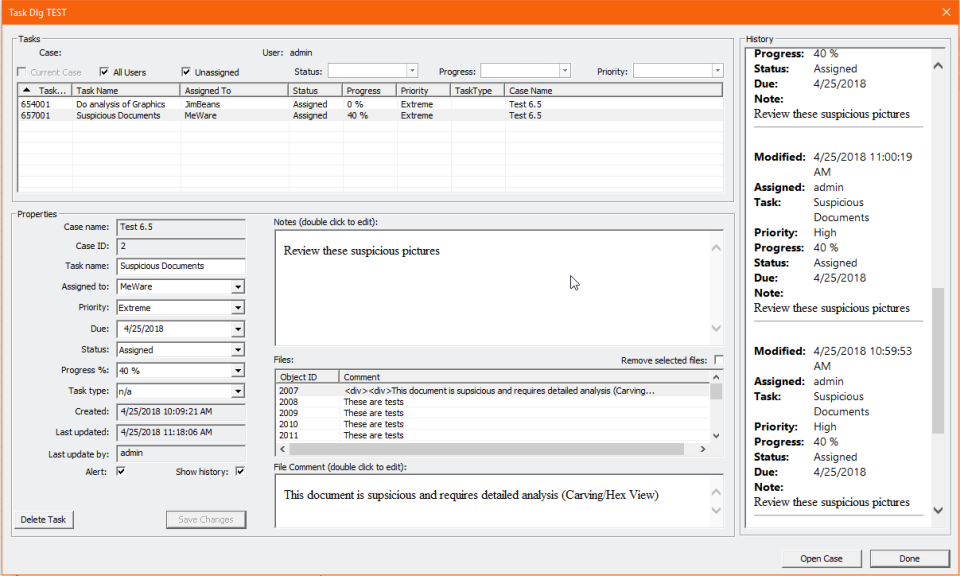Open the Assigned to dropdown
This screenshot has width=960, height=576.
coord(238,287)
